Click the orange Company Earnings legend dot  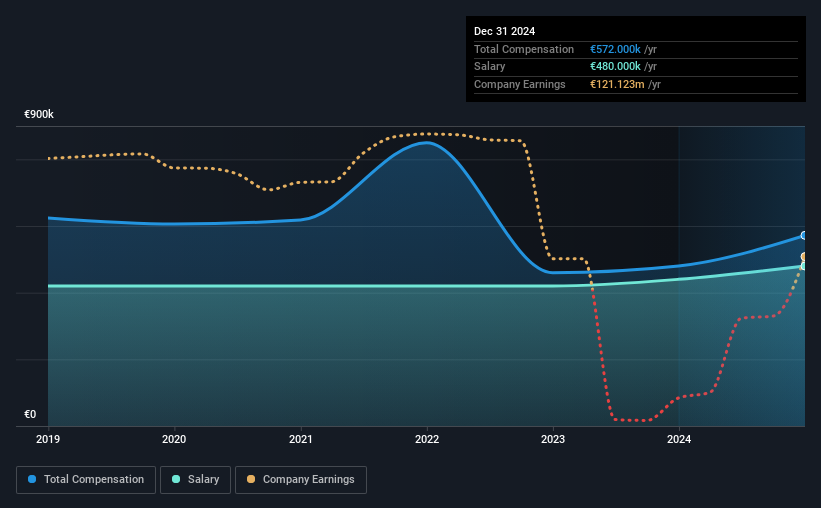[x=251, y=479]
